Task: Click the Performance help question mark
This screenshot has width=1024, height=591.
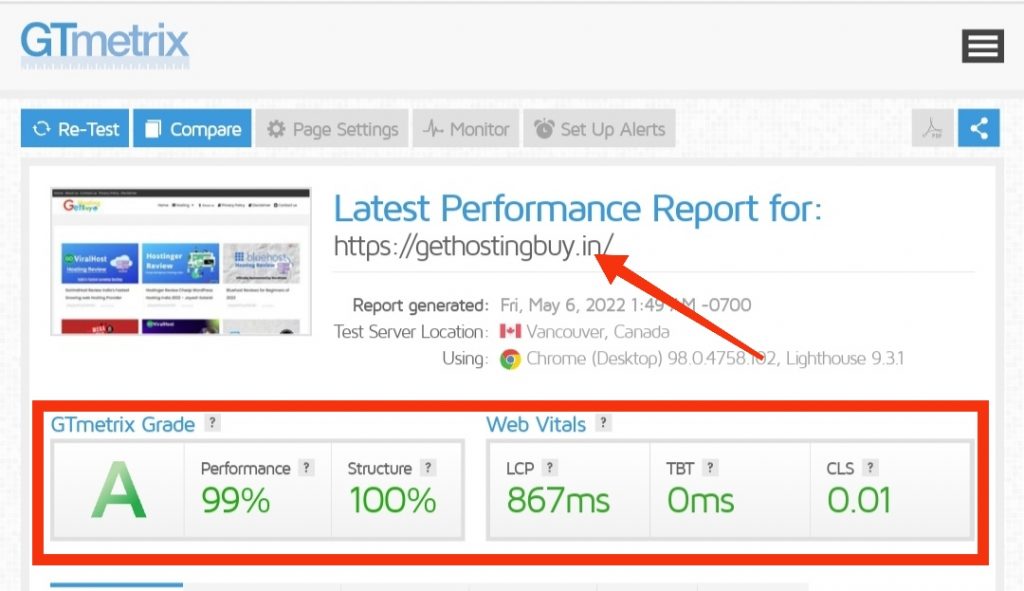Action: 306,468
